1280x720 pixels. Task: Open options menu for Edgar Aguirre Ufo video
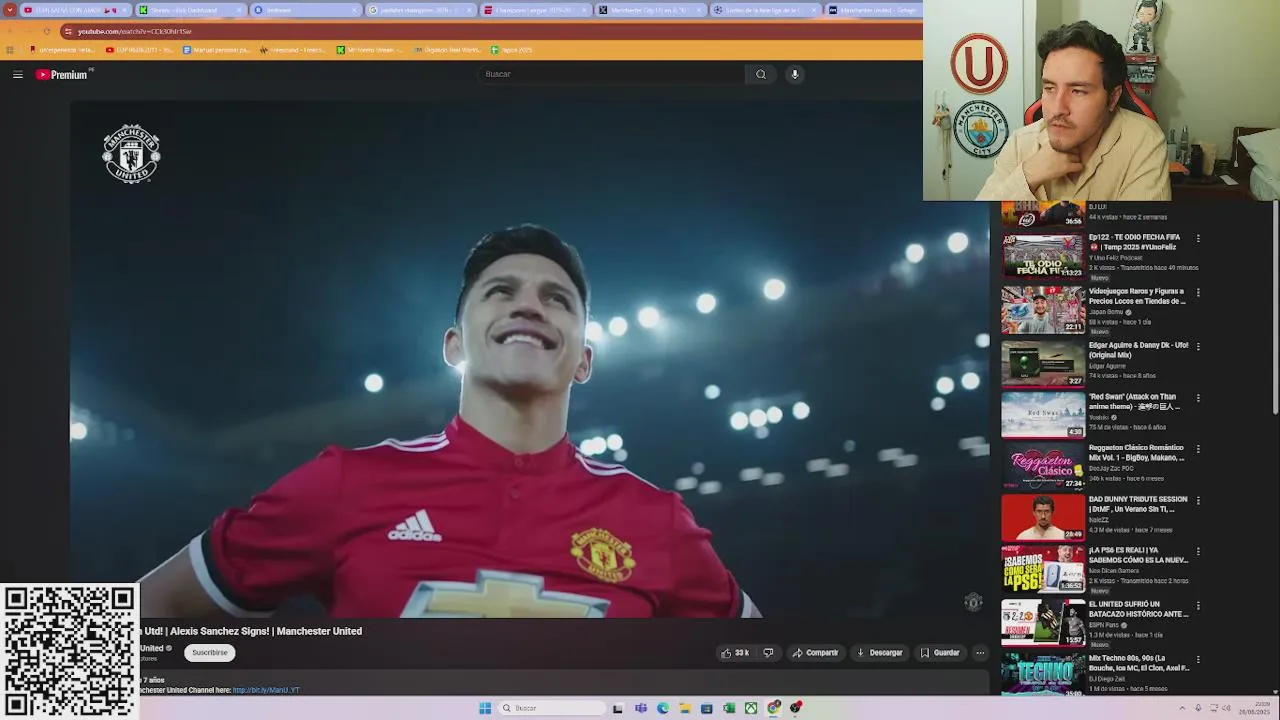click(1198, 346)
